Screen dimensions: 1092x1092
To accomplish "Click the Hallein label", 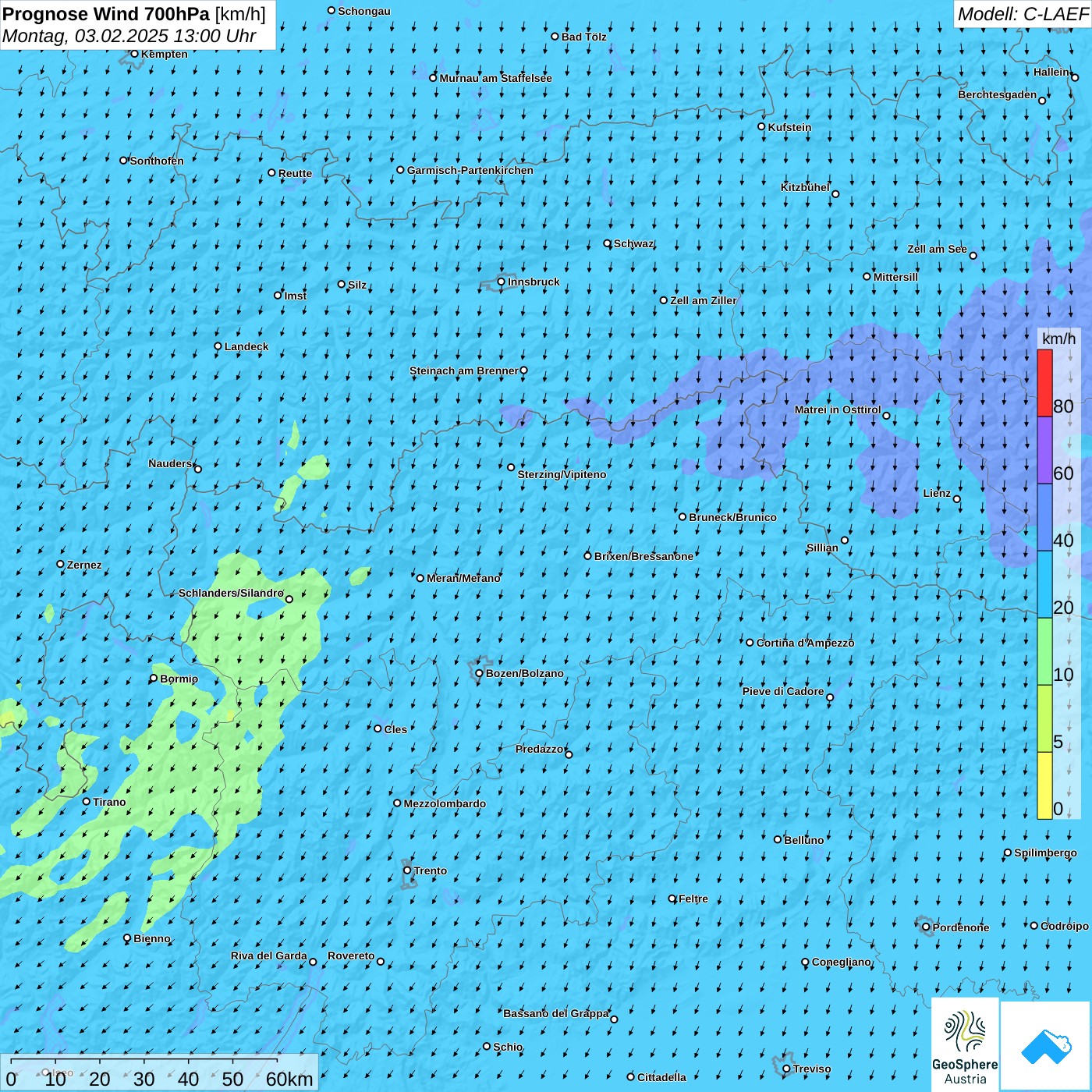I will pyautogui.click(x=1051, y=72).
